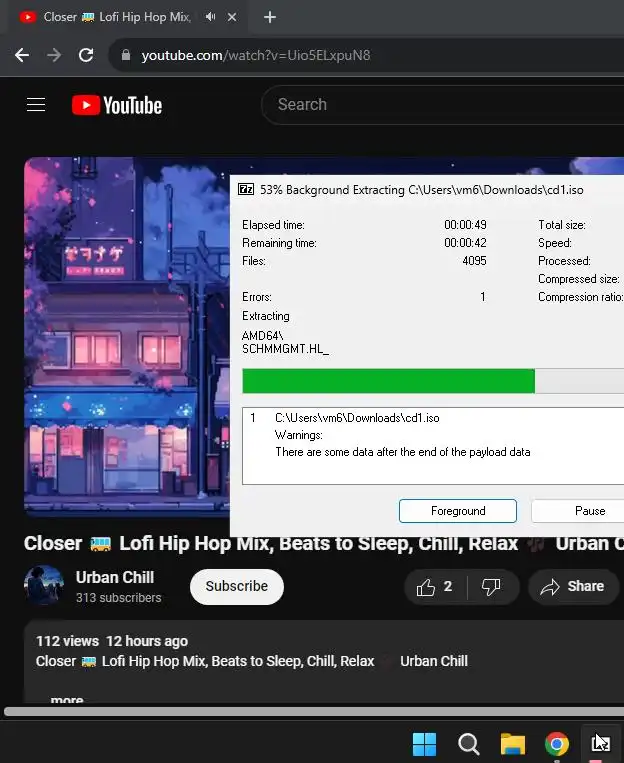
Task: Click the lofi video player
Action: tap(127, 336)
